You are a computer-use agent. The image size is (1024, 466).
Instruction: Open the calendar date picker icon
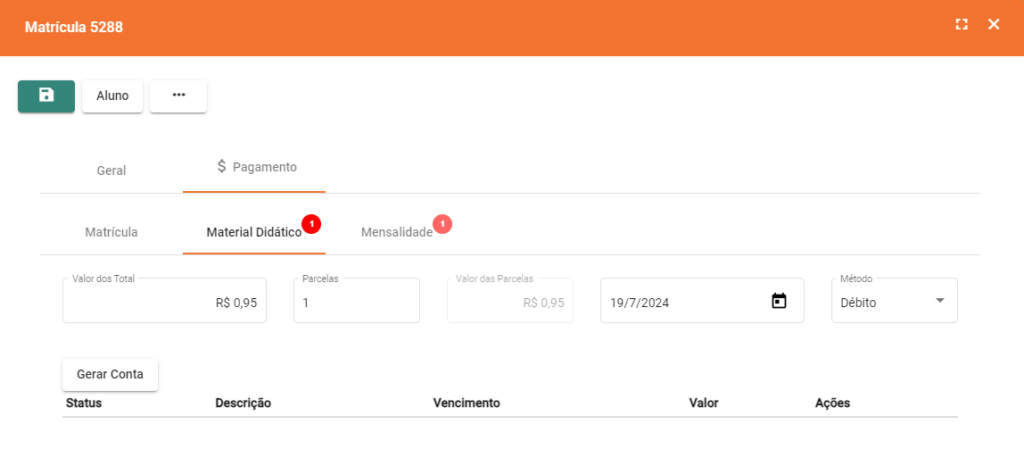[x=779, y=301]
